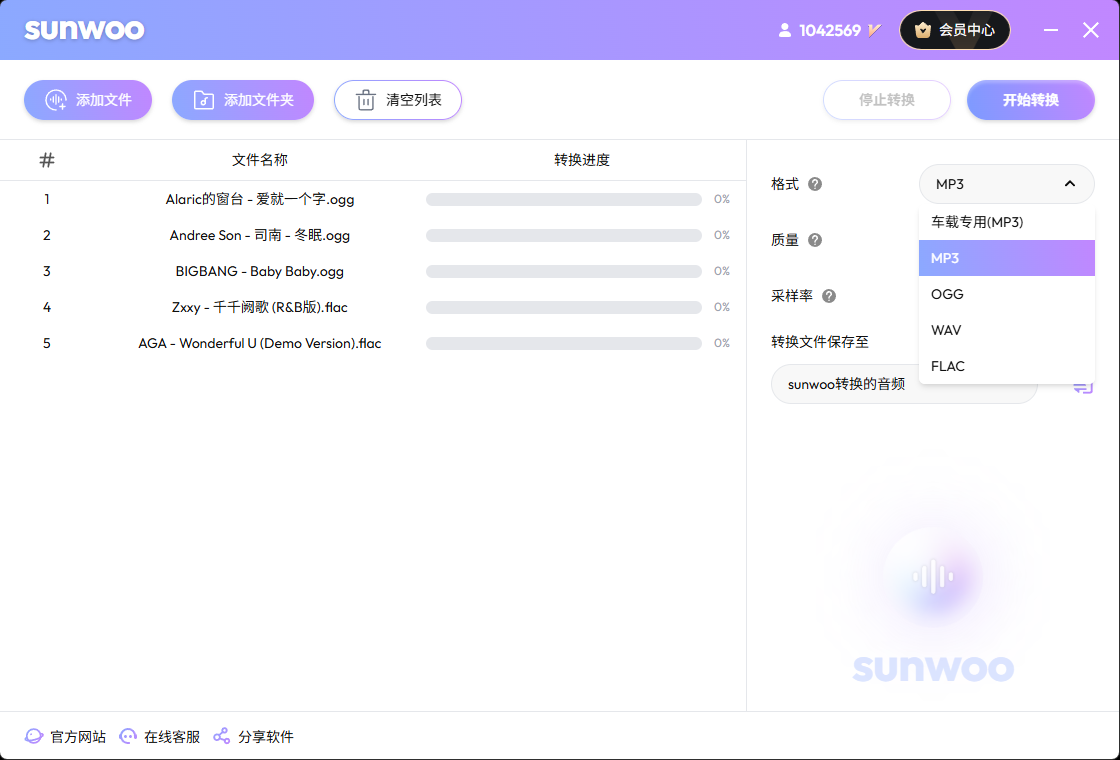Click the sunwoo转换的音频 save path field
This screenshot has width=1120, height=760.
[x=904, y=384]
